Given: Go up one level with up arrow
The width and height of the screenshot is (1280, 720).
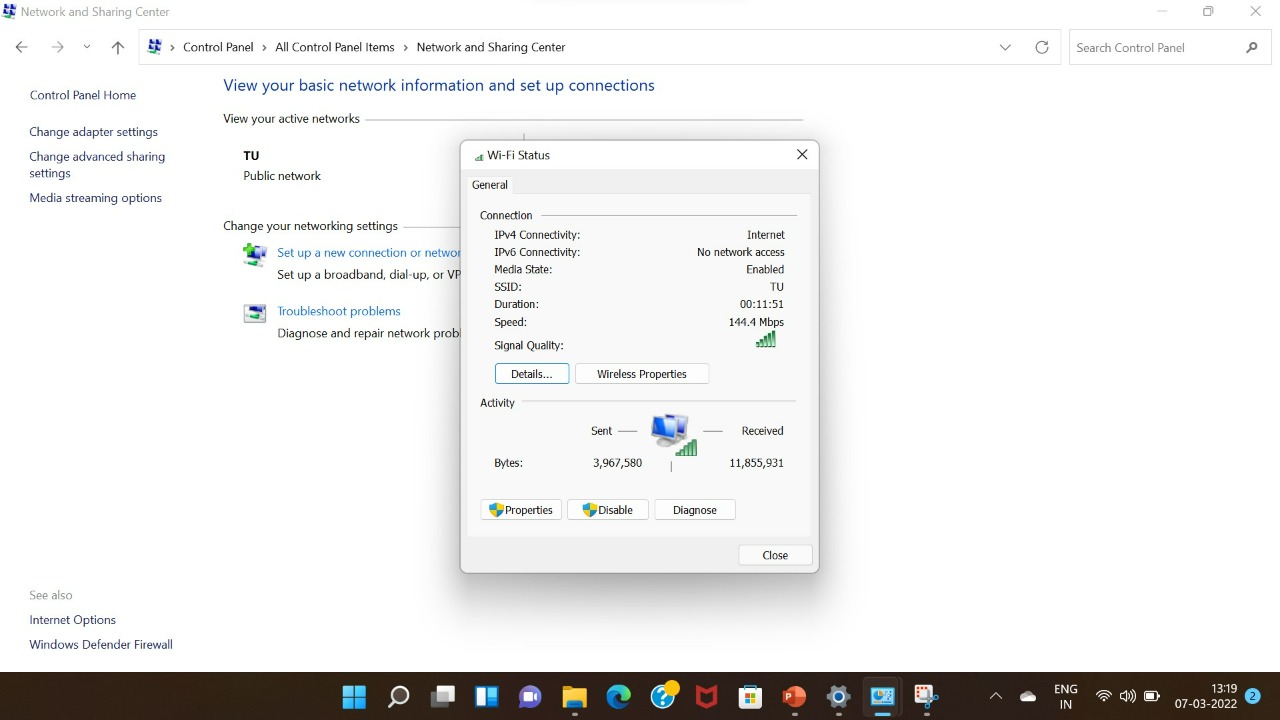Looking at the screenshot, I should pos(118,47).
